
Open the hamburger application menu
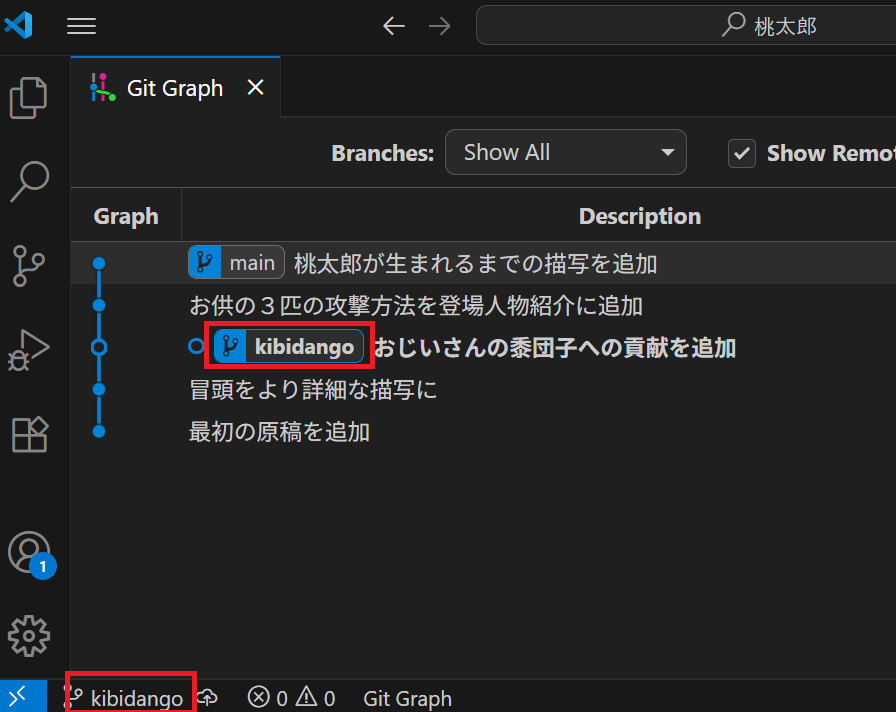pos(81,26)
